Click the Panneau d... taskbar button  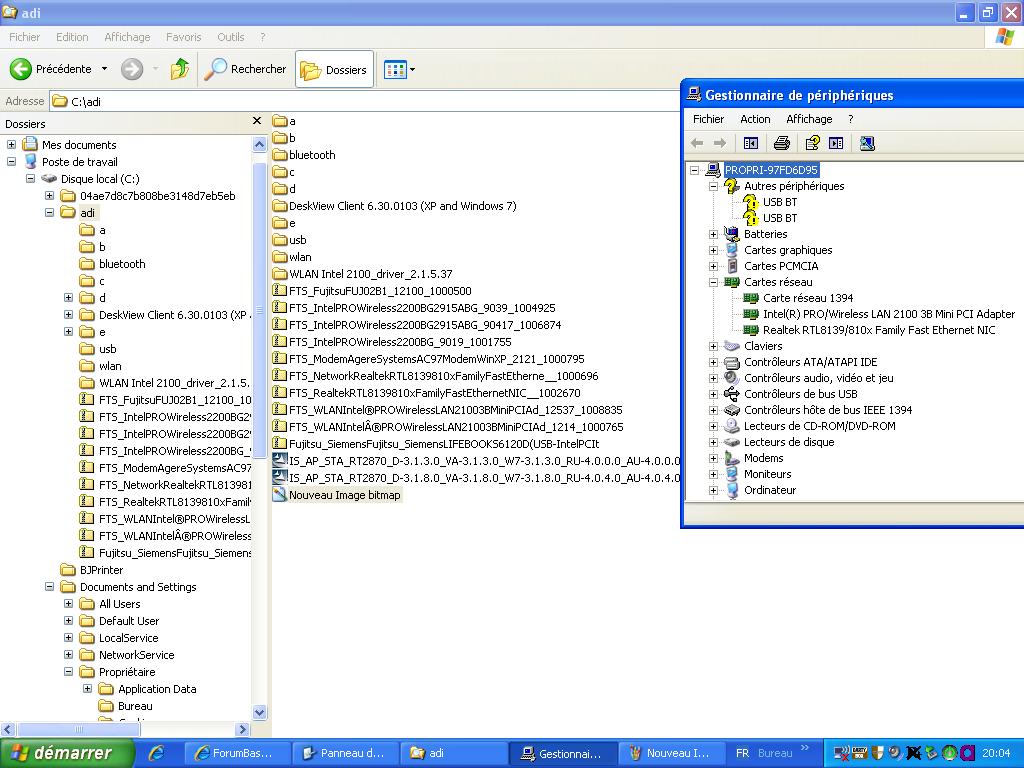(x=343, y=753)
